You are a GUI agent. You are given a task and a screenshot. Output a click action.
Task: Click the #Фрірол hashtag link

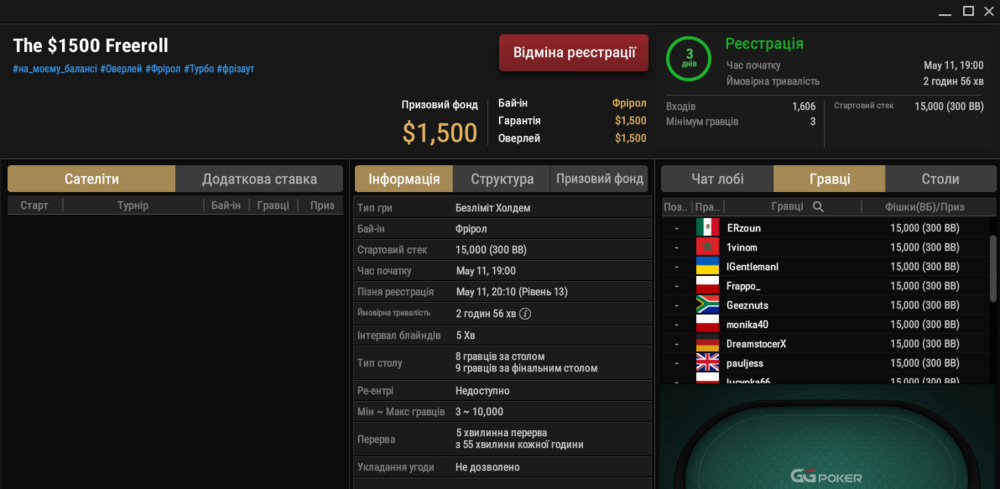tap(163, 68)
